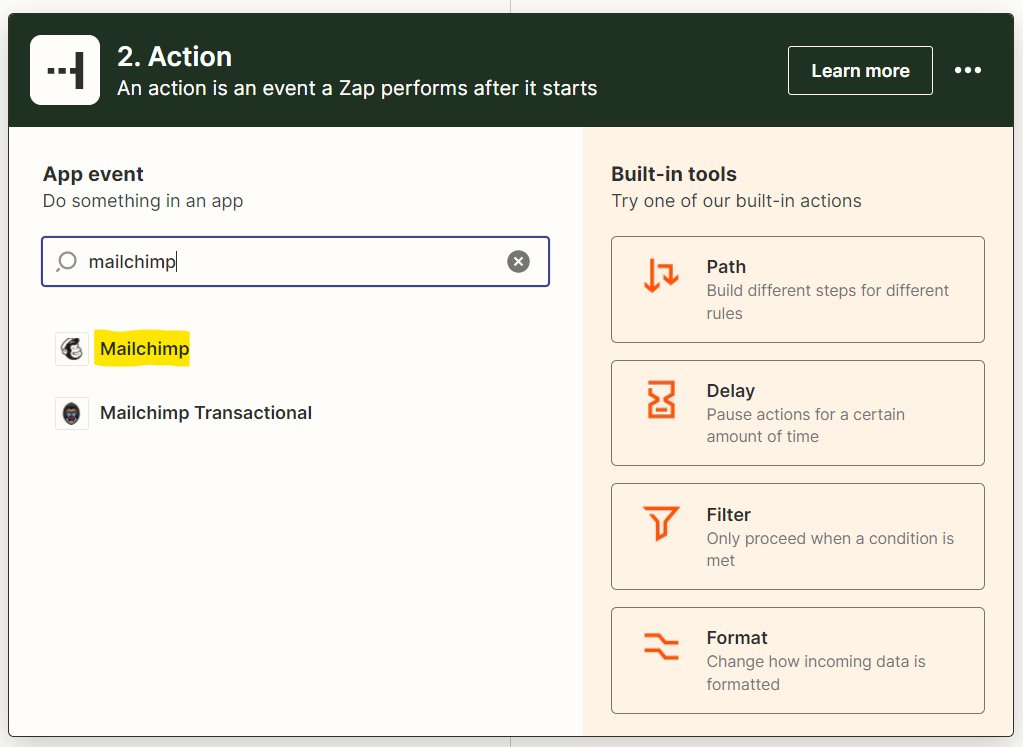Click 'An action is an event' description
The height and width of the screenshot is (747, 1023).
357,88
